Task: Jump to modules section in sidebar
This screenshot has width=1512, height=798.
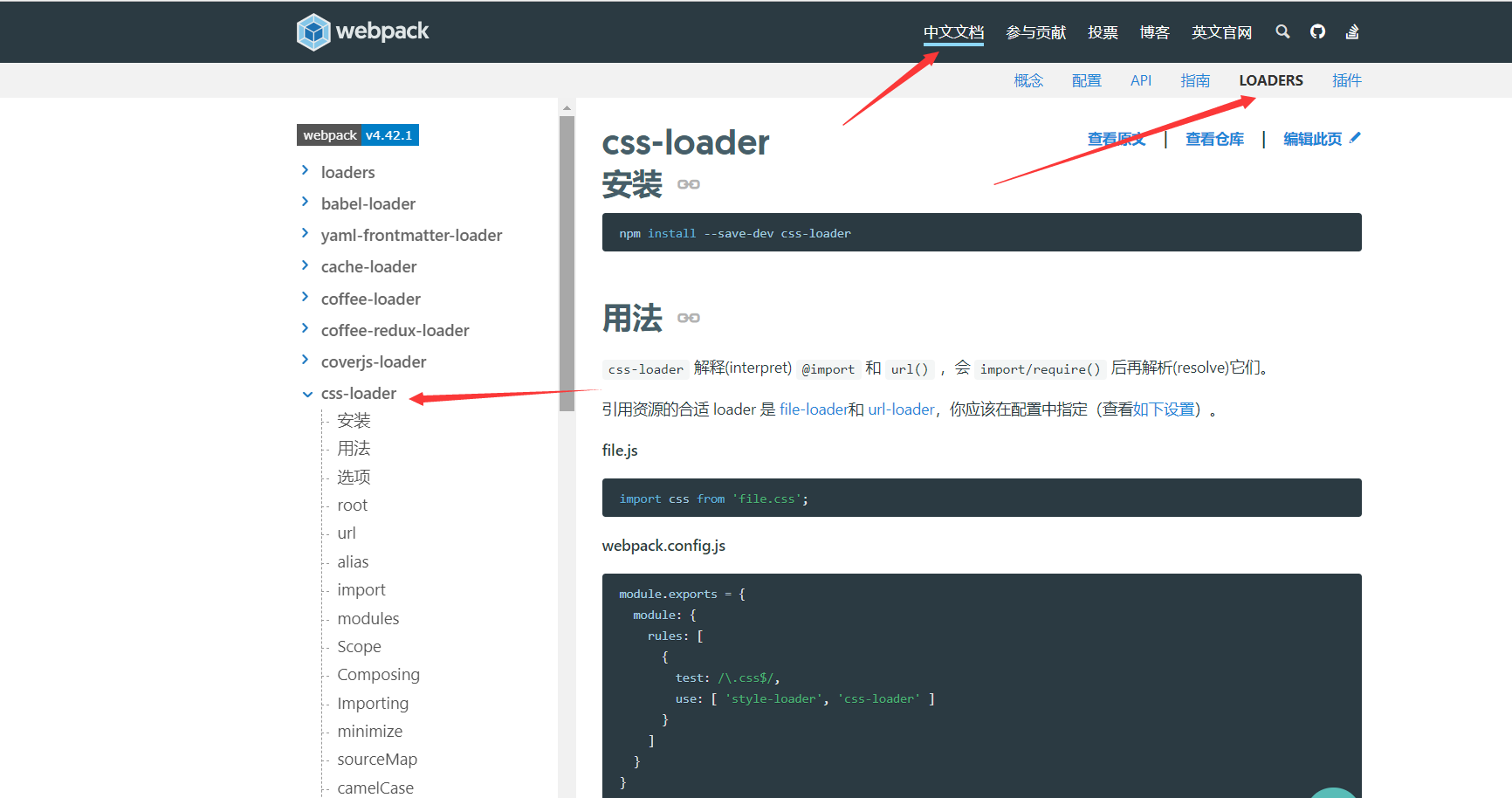Action: [x=368, y=618]
